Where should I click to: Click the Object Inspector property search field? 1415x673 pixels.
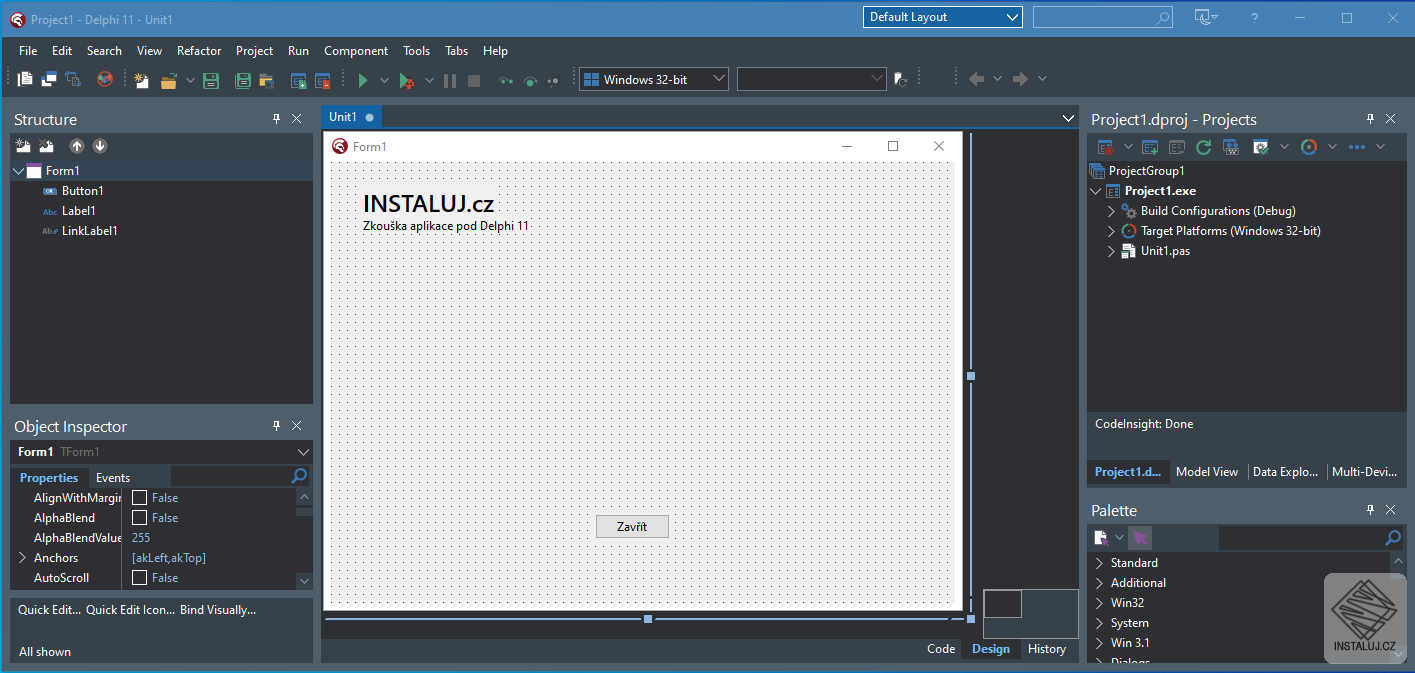[x=240, y=476]
